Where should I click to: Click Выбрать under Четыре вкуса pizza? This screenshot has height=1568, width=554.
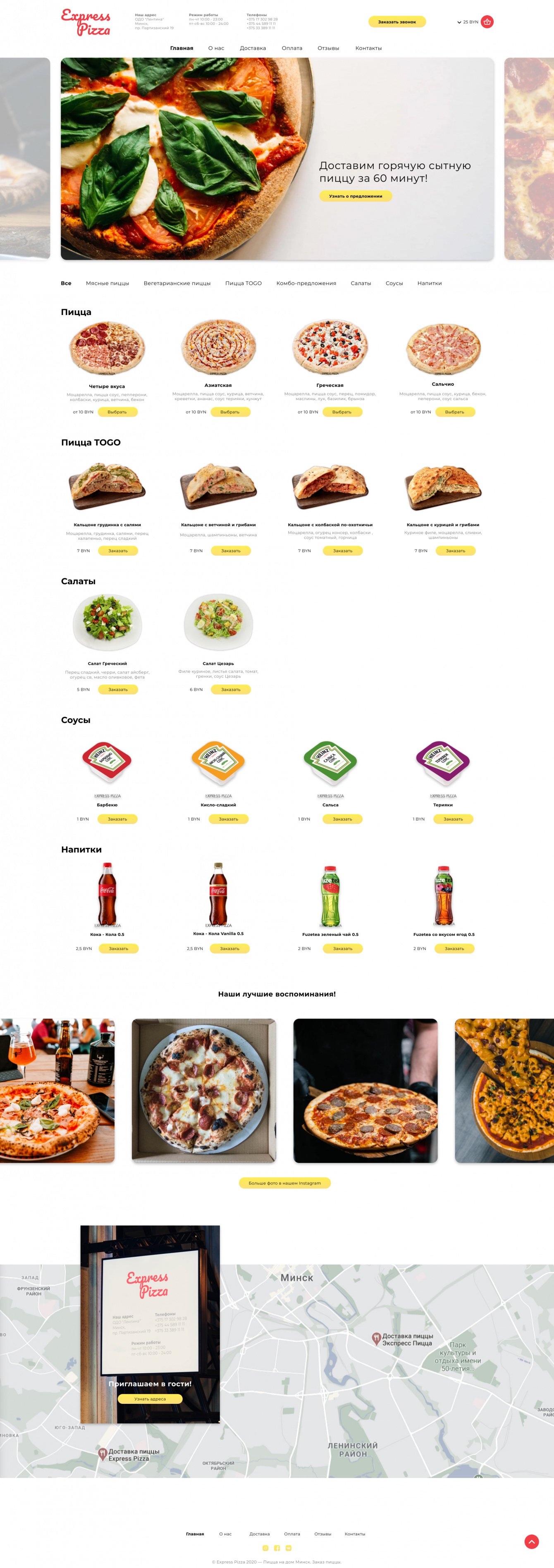117,412
